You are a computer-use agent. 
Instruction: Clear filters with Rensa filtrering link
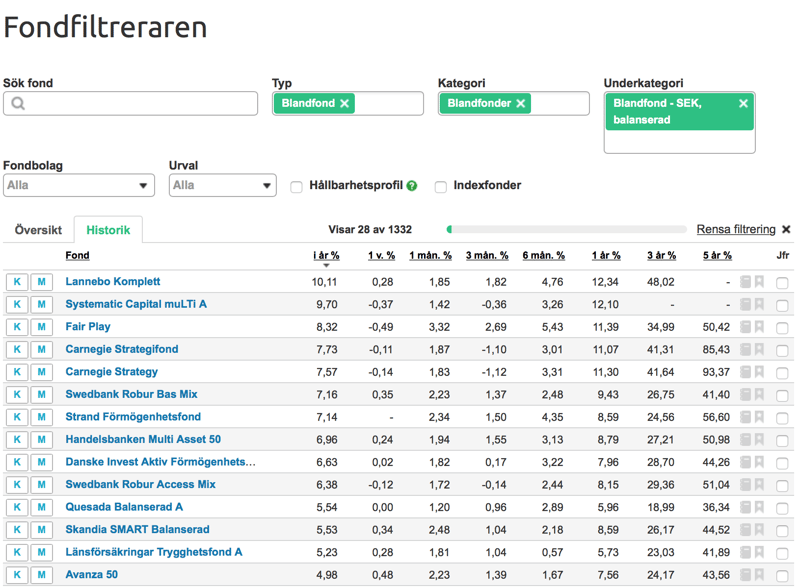pos(736,230)
